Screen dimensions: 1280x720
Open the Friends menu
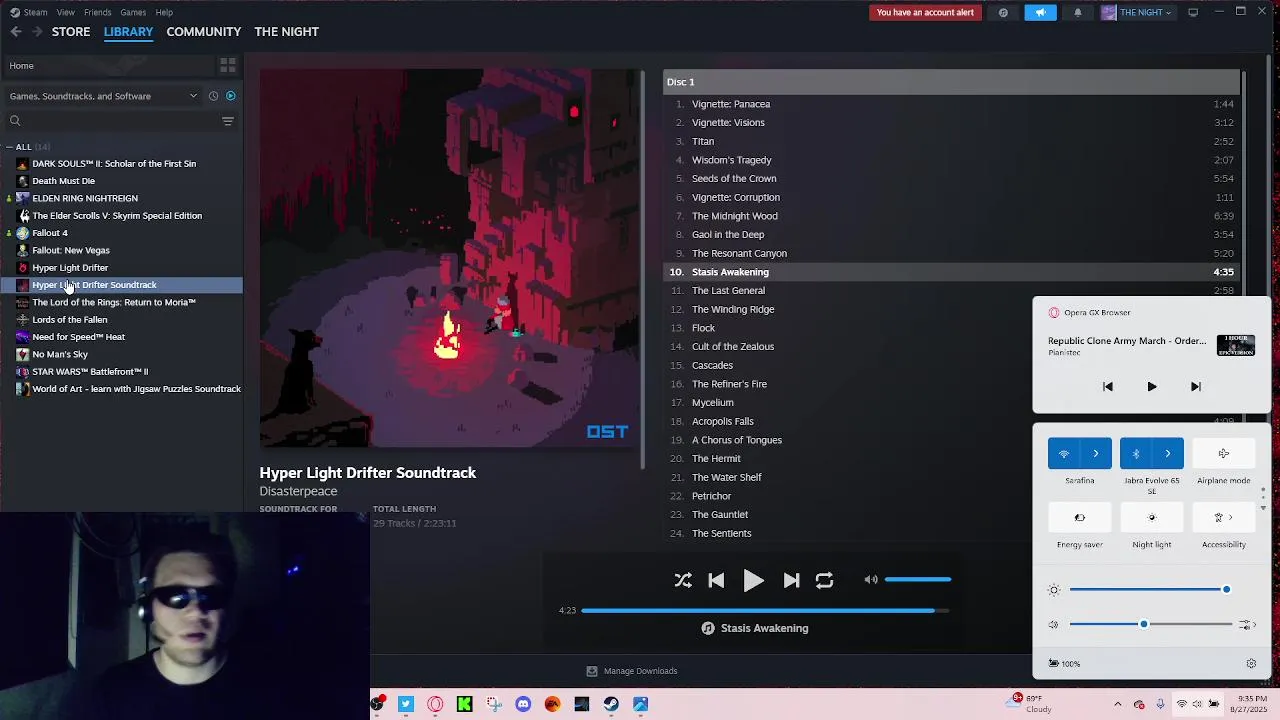[98, 12]
